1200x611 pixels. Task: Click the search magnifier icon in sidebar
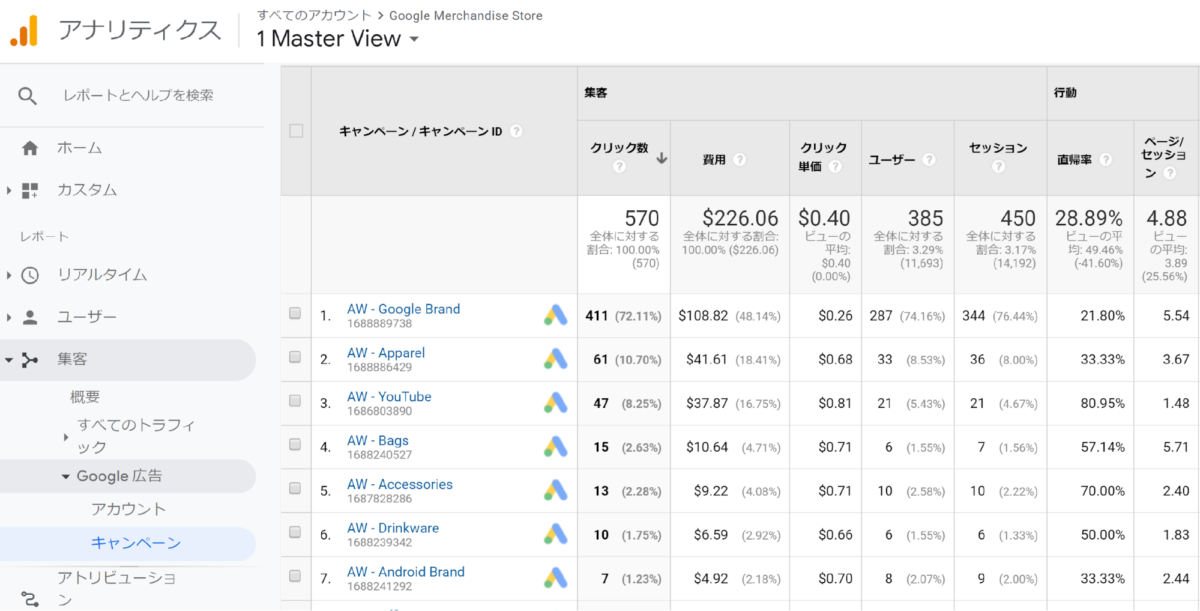point(28,96)
